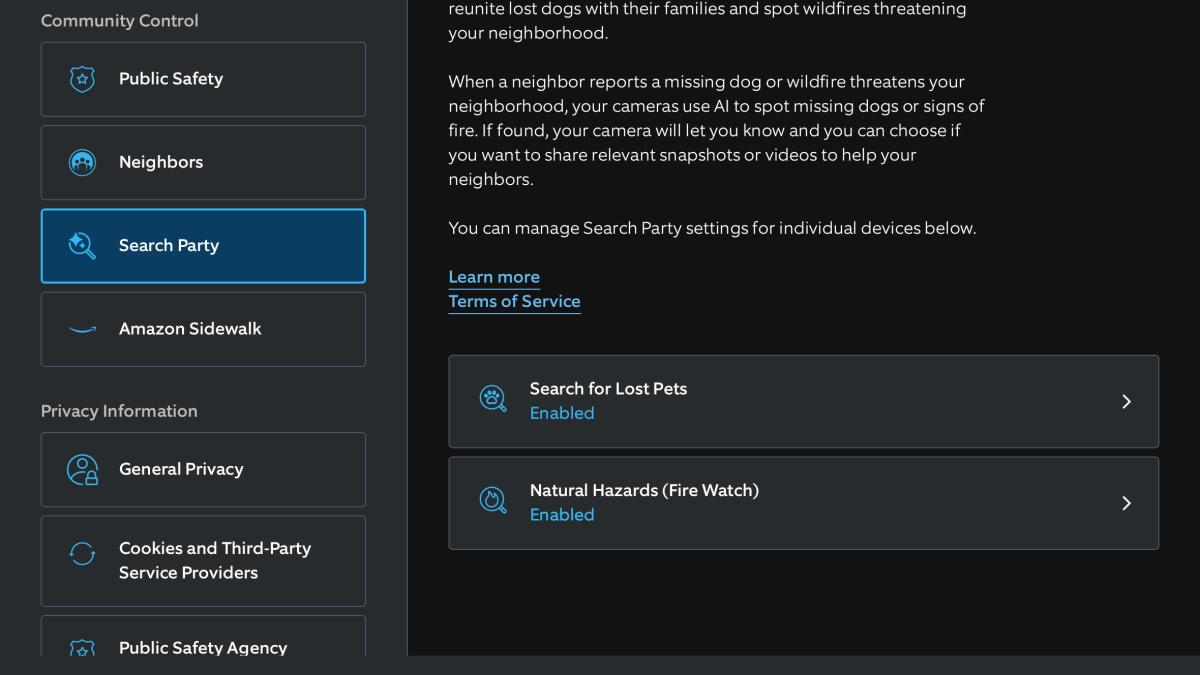Screen dimensions: 1200x675
Task: Expand Search for Lost Pets chevron arrow
Action: pos(1126,401)
